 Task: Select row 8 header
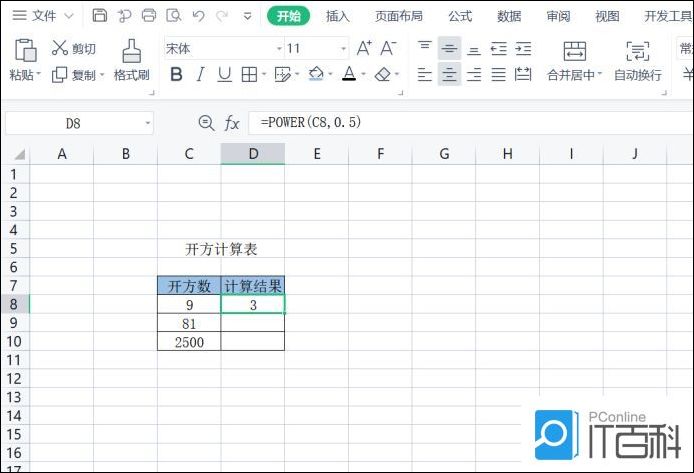[x=15, y=304]
